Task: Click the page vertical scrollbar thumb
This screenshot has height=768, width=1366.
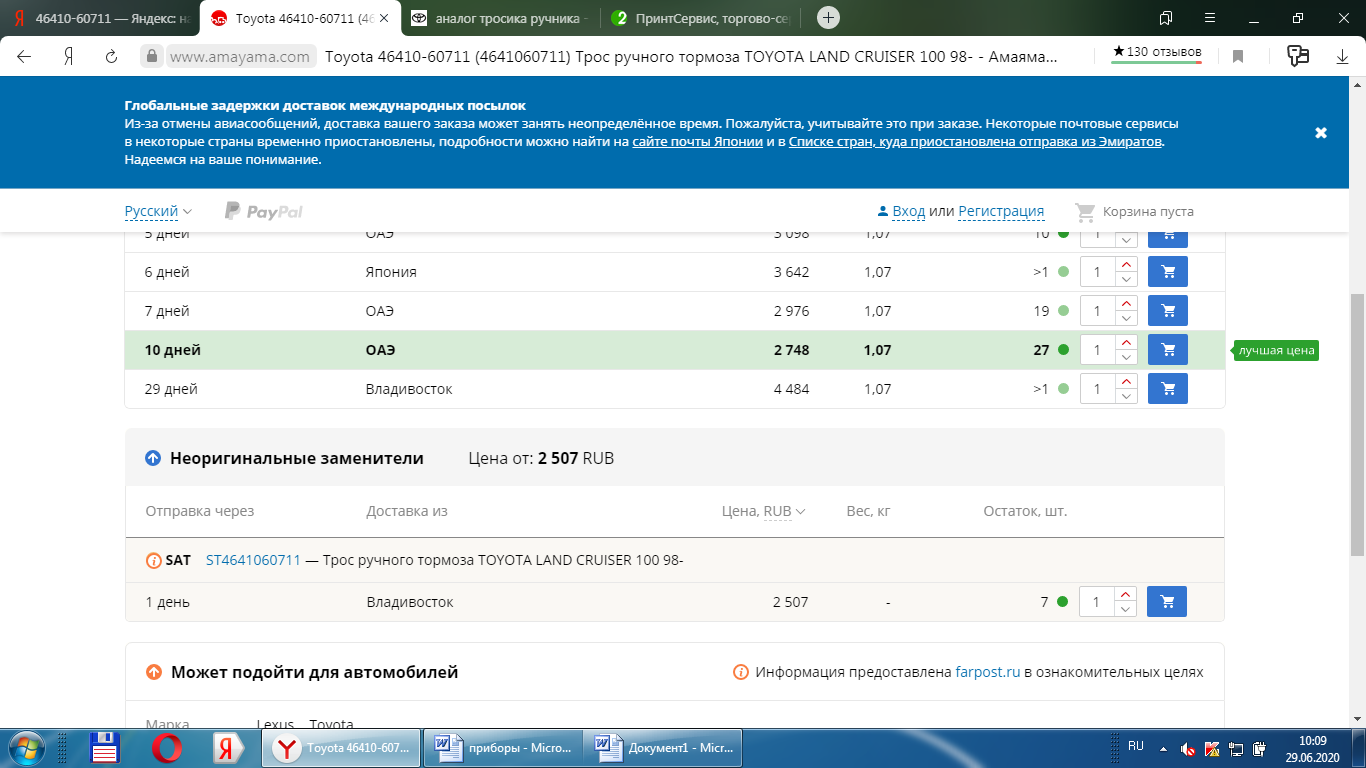Action: point(1357,425)
